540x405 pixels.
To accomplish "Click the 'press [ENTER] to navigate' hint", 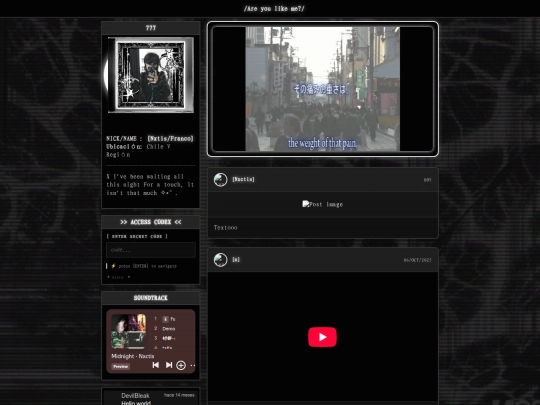I will 147,266.
